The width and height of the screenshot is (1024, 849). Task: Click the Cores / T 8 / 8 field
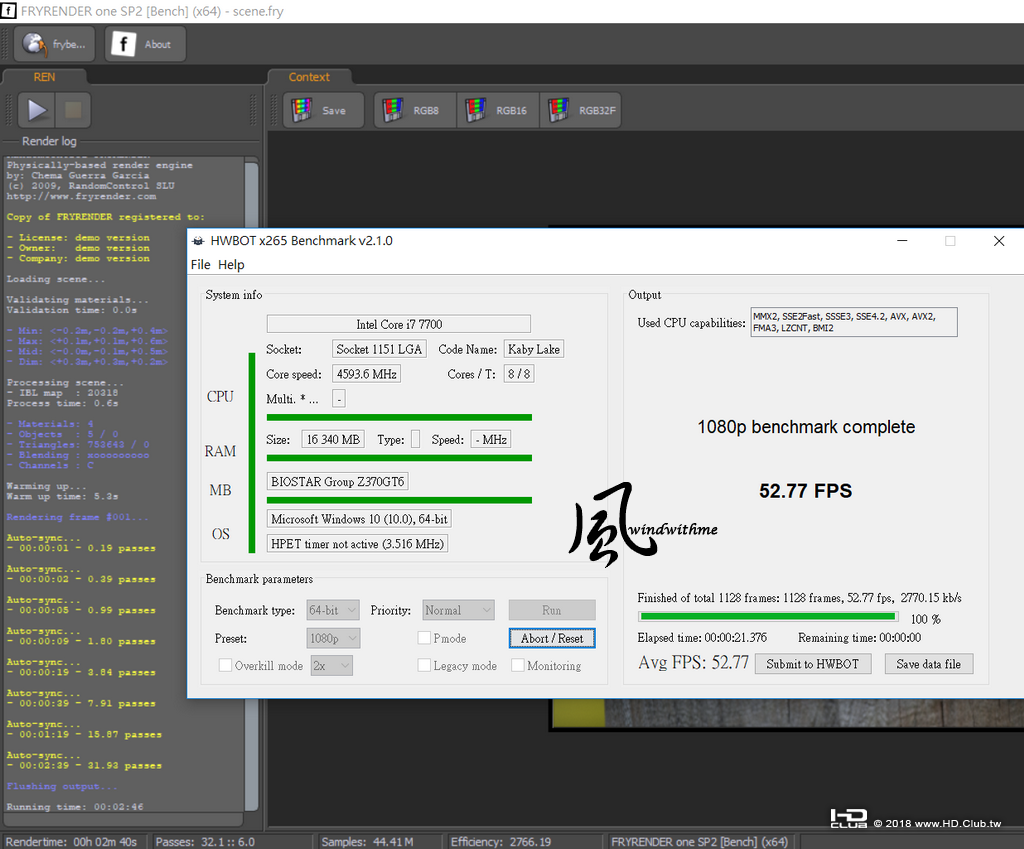coord(519,374)
